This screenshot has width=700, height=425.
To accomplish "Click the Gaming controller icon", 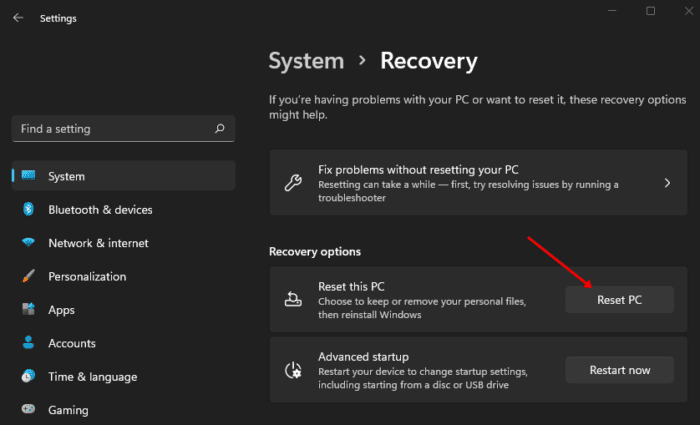I will coord(28,410).
